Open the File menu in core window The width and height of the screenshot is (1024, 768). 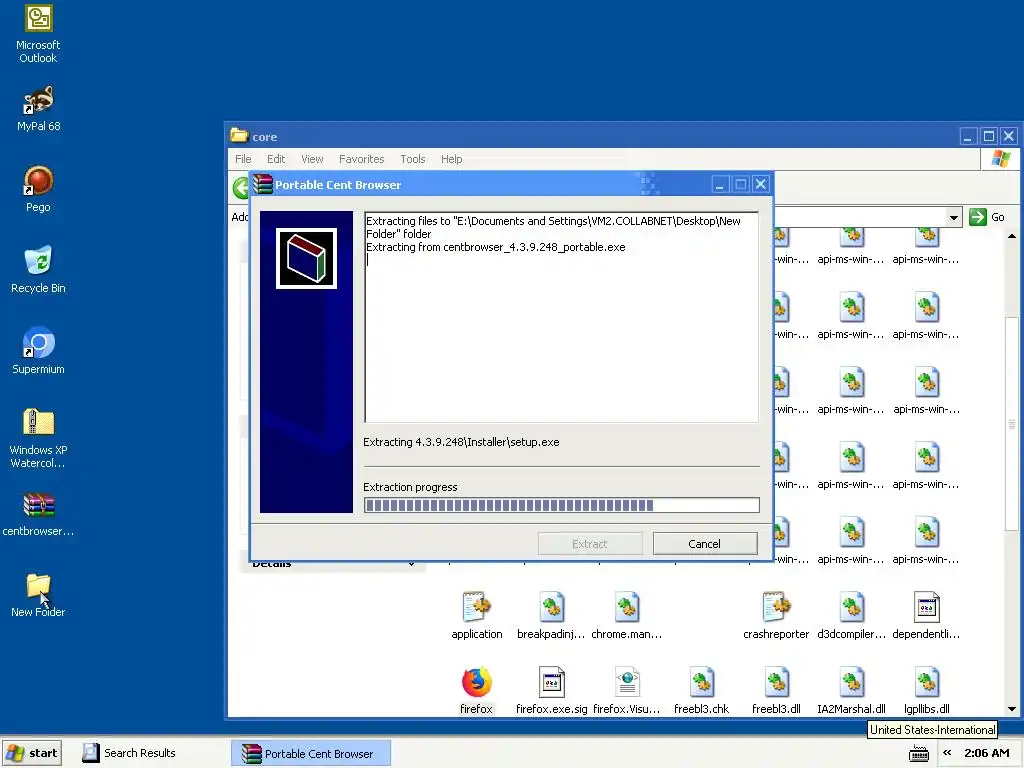(243, 159)
